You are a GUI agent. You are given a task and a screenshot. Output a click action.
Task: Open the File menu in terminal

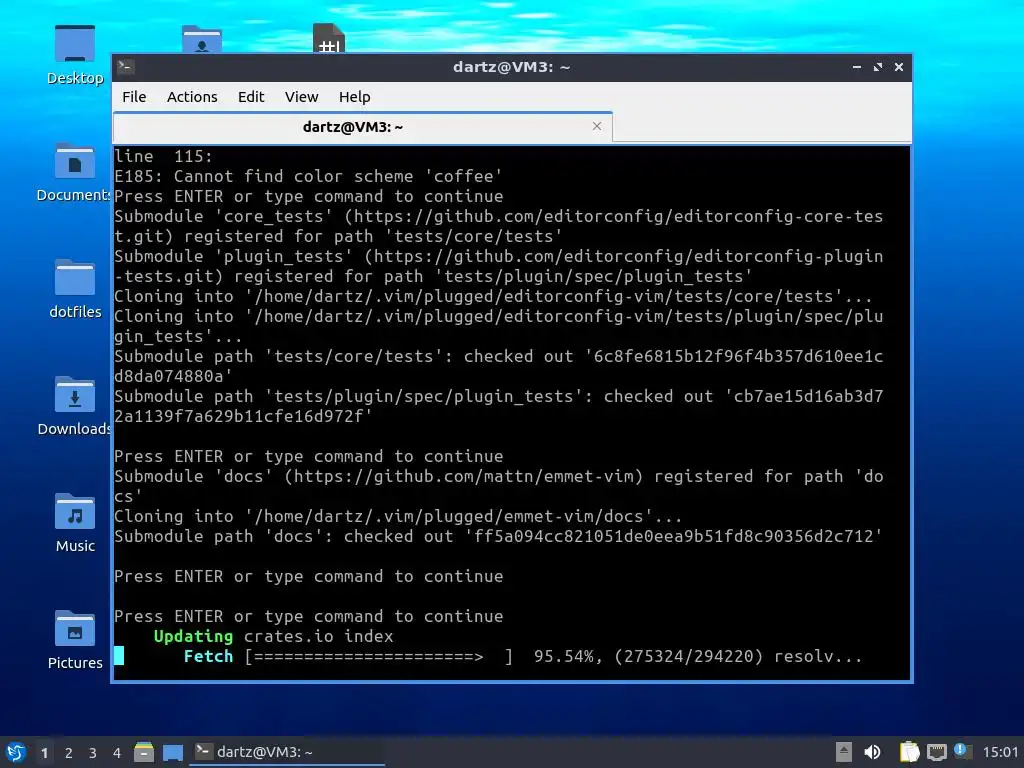[x=134, y=97]
